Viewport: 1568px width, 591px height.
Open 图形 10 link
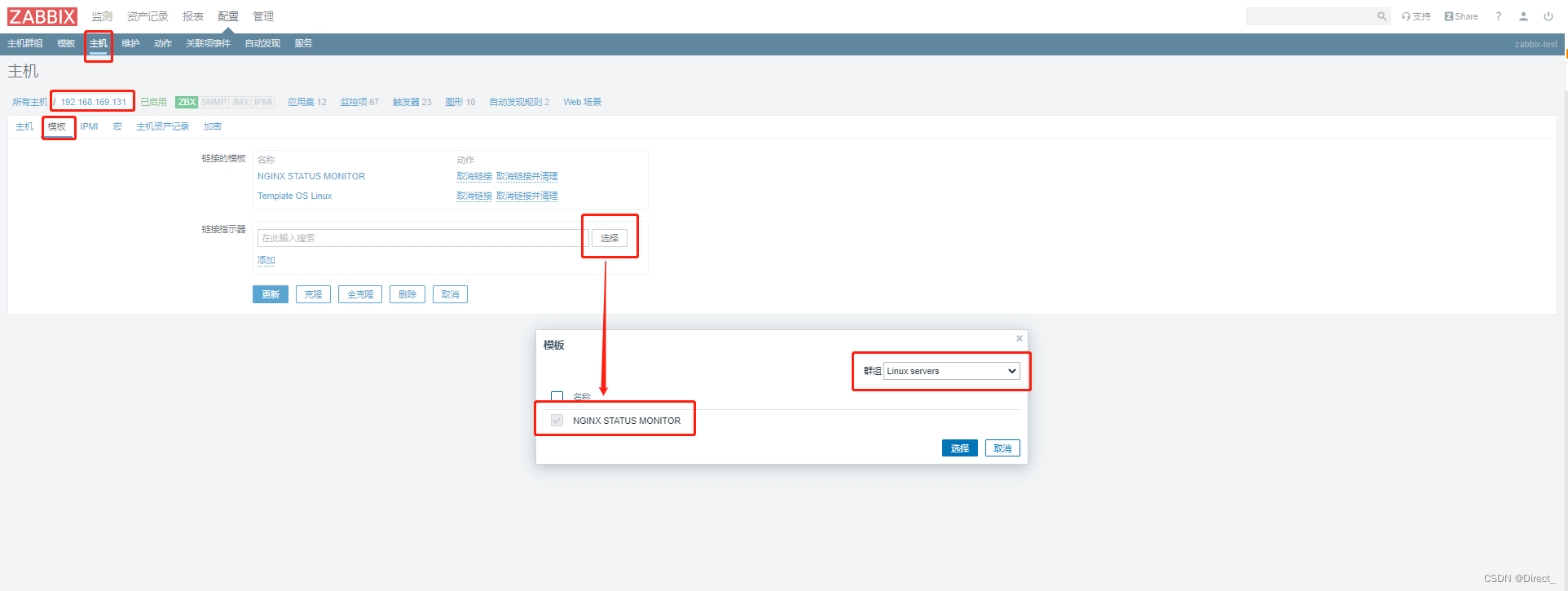point(460,102)
